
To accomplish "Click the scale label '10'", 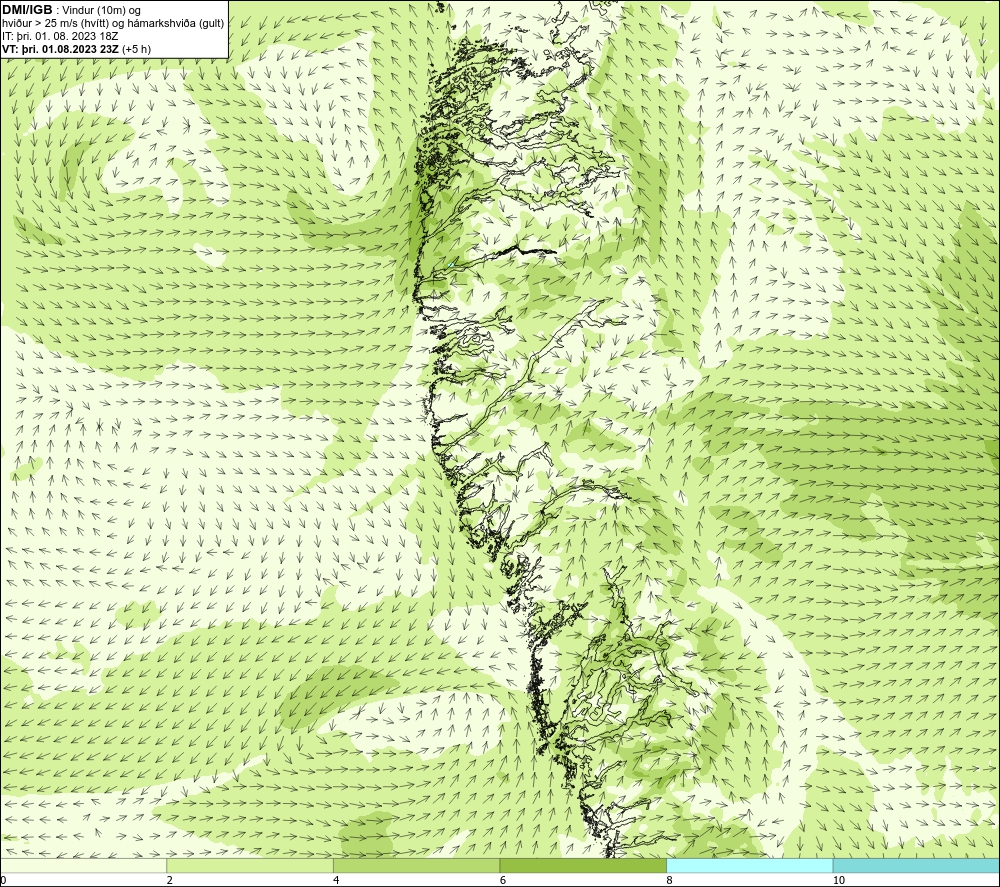I will point(839,881).
